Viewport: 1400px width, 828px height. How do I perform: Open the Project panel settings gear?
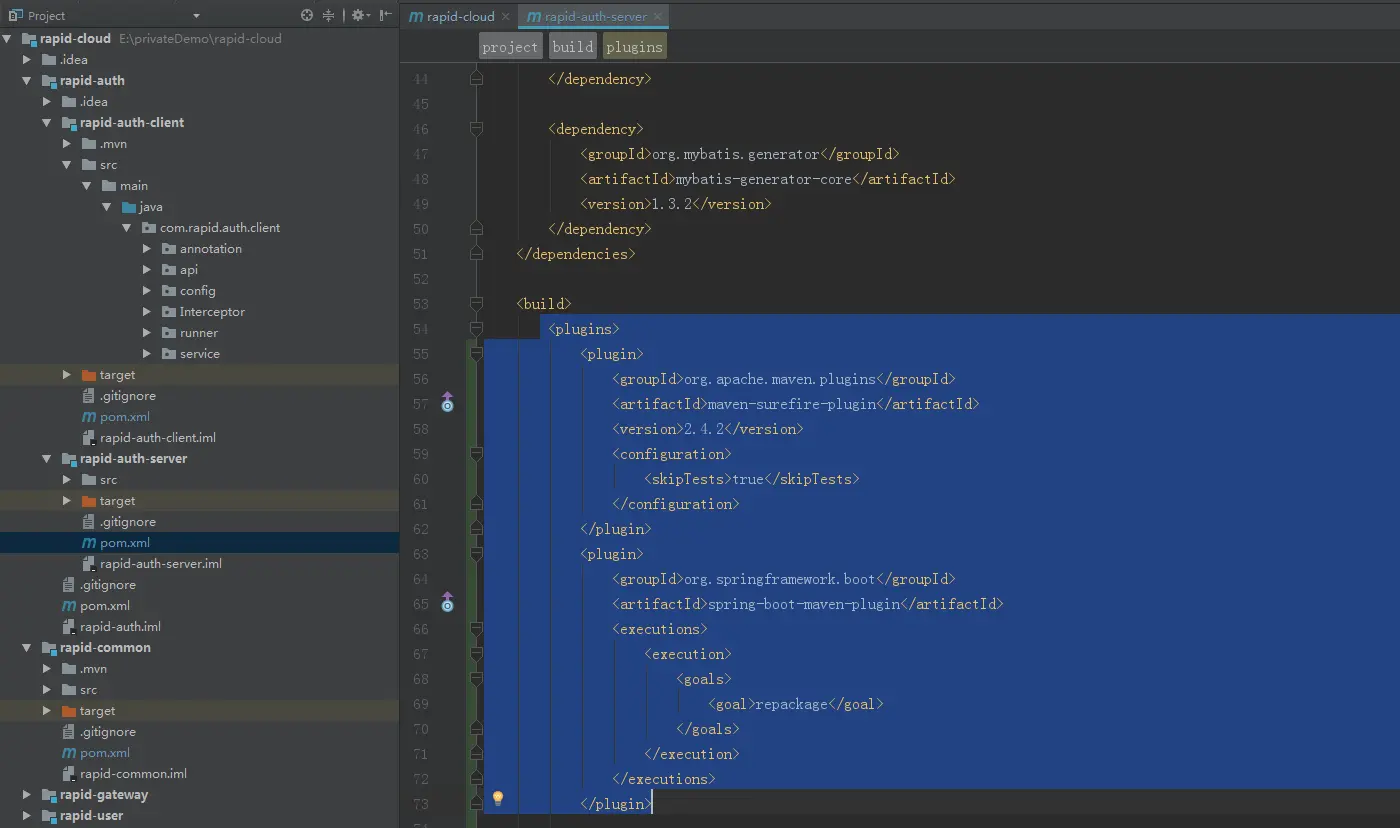(358, 15)
